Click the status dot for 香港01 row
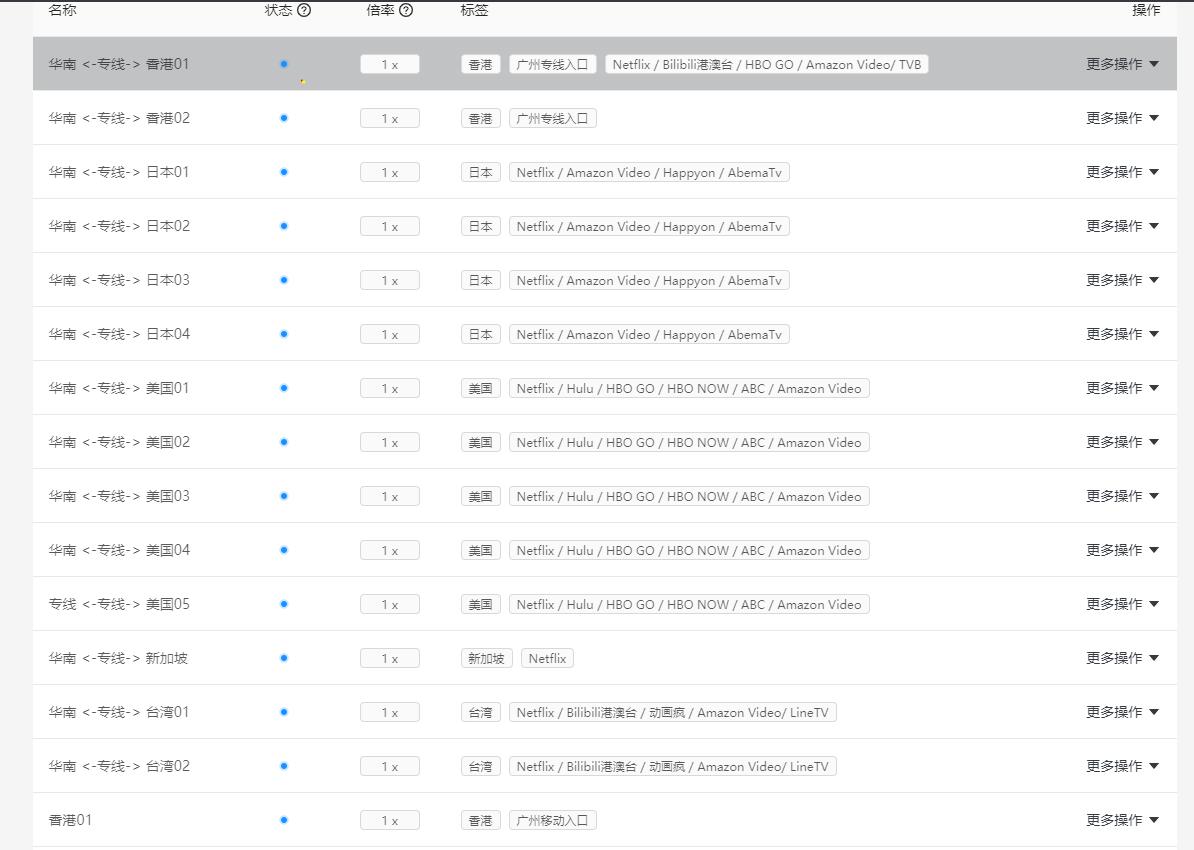The image size is (1194, 850). (x=284, y=820)
